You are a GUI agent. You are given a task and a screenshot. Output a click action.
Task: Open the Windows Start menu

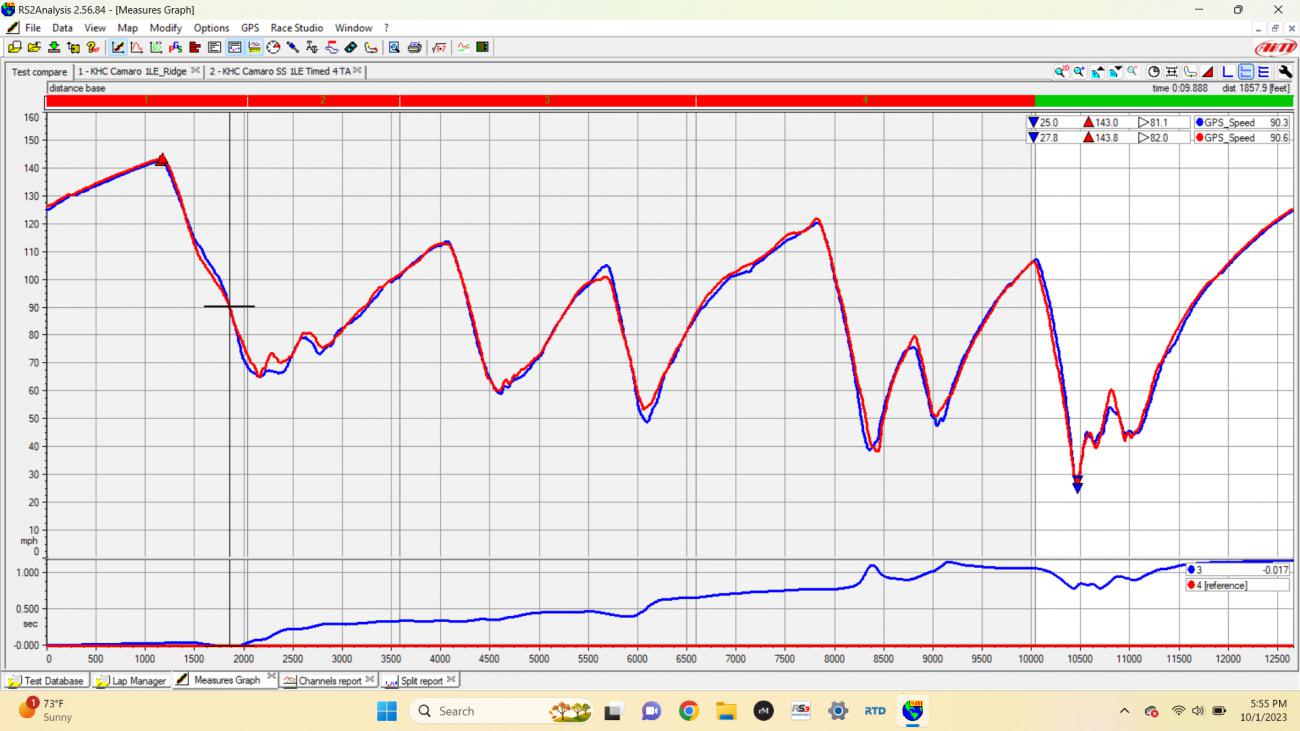tap(386, 711)
